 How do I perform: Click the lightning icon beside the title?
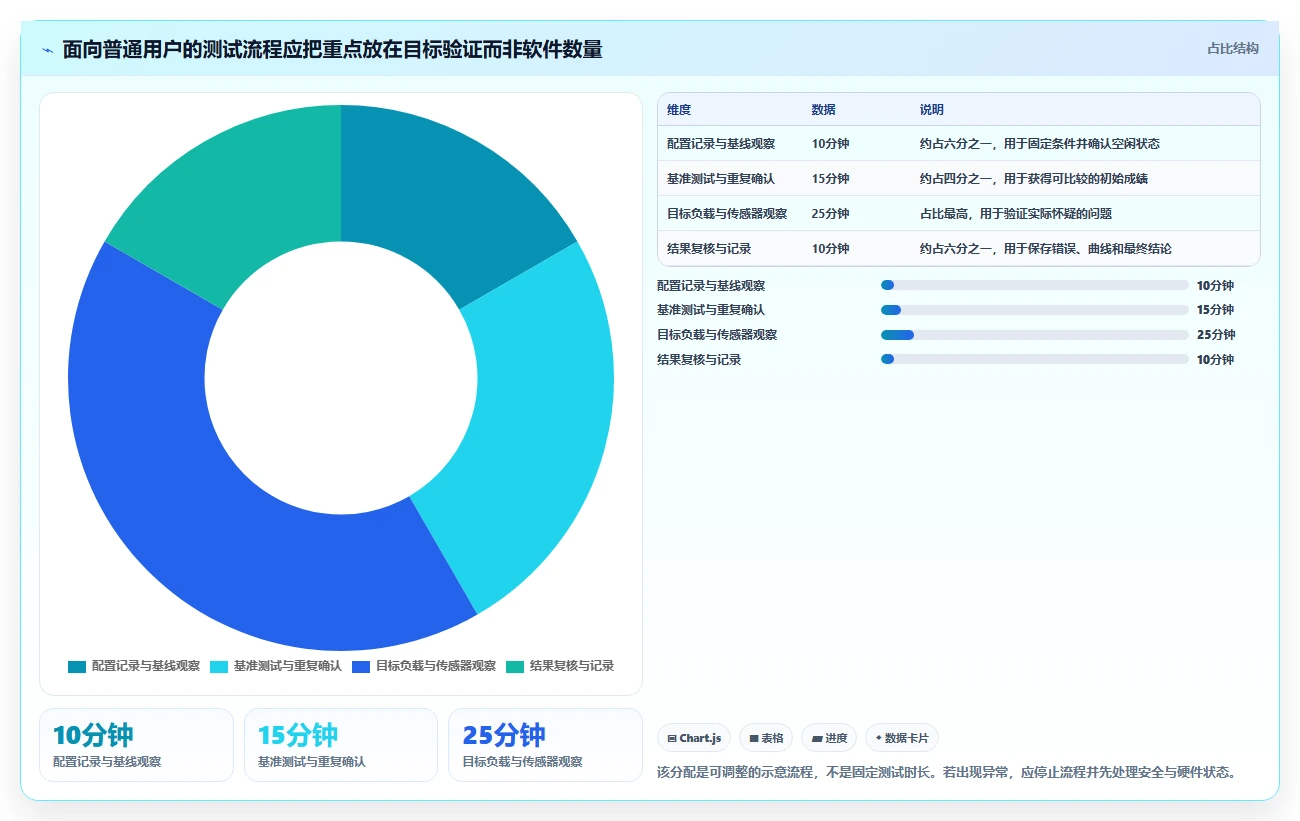pos(48,49)
